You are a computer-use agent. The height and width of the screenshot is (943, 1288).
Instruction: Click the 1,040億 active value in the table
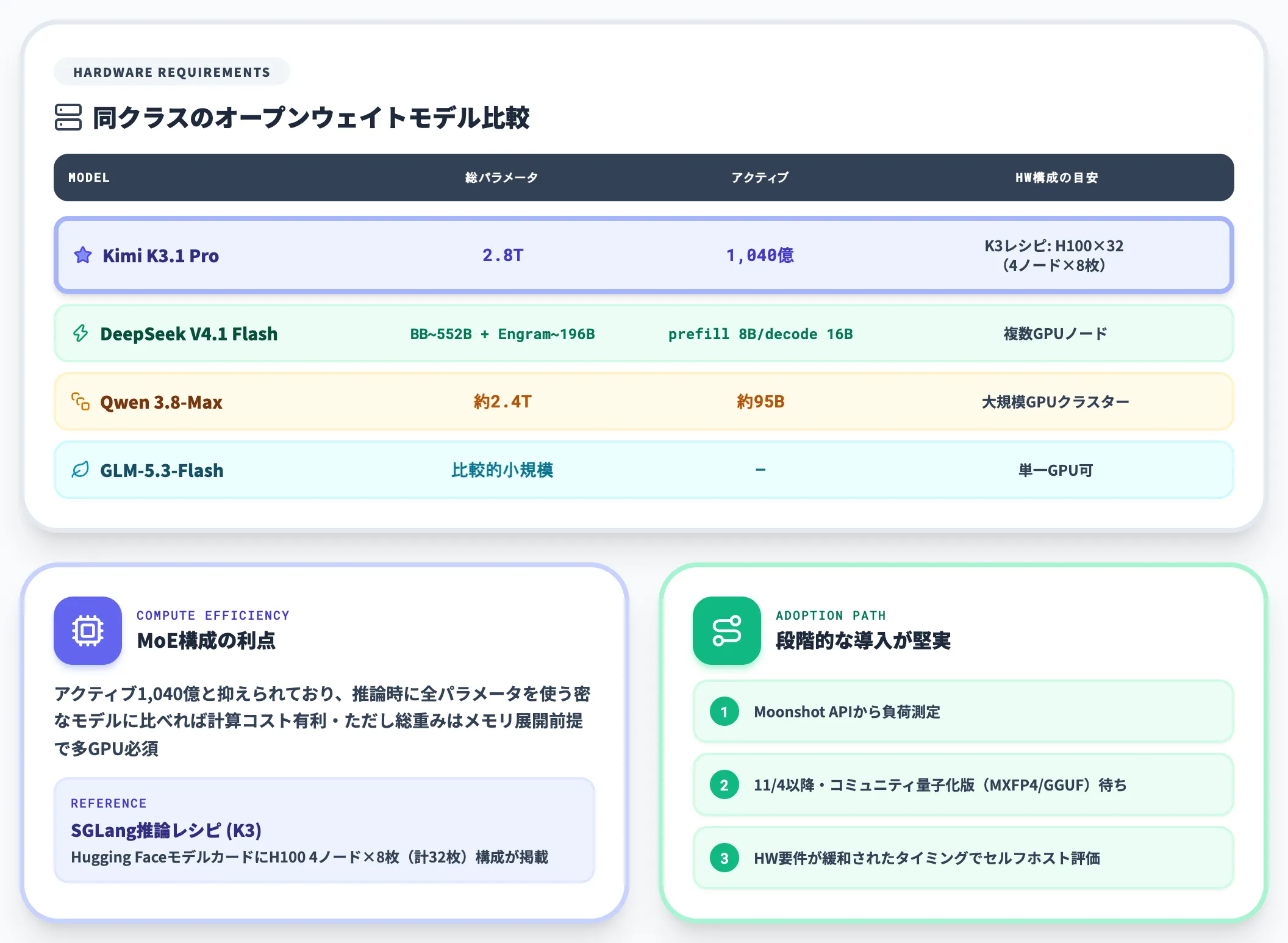click(760, 255)
